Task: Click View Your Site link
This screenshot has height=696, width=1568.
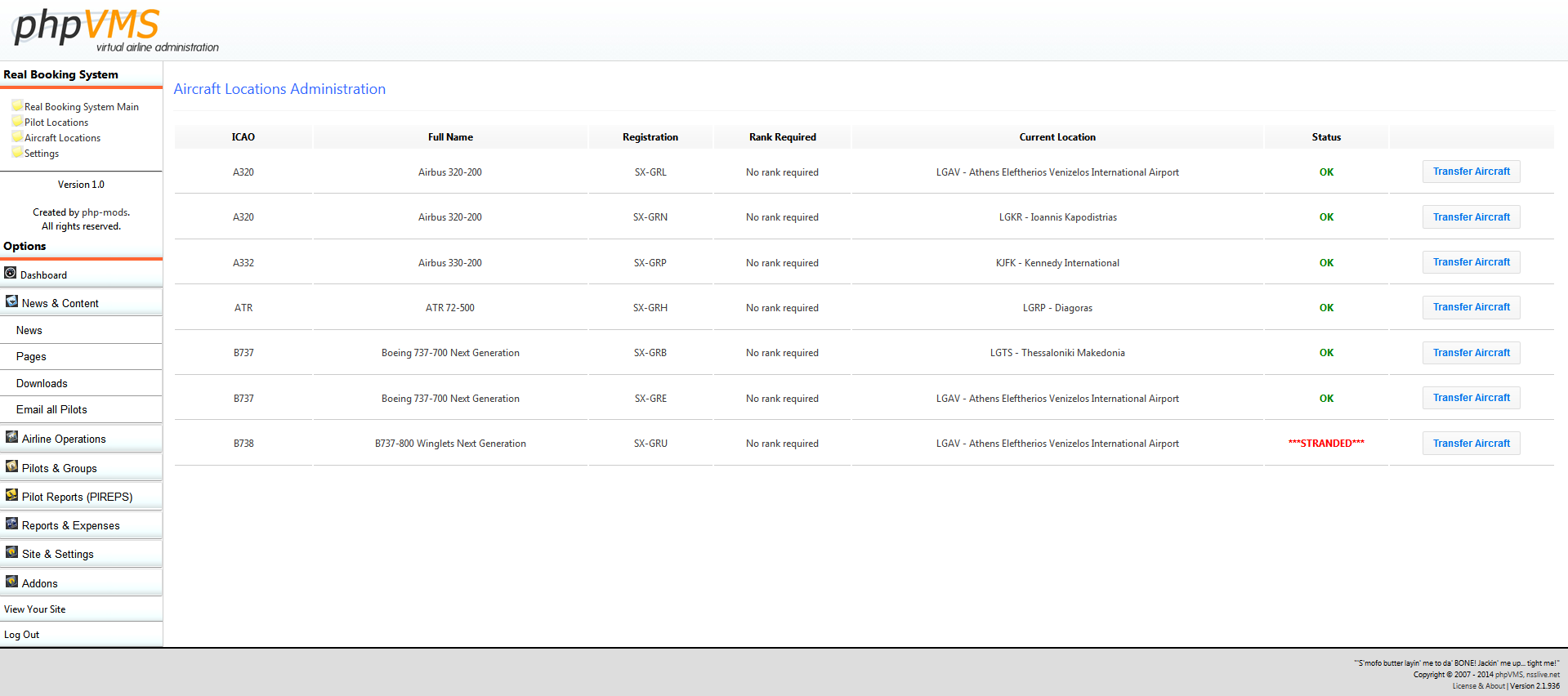Action: coord(35,609)
